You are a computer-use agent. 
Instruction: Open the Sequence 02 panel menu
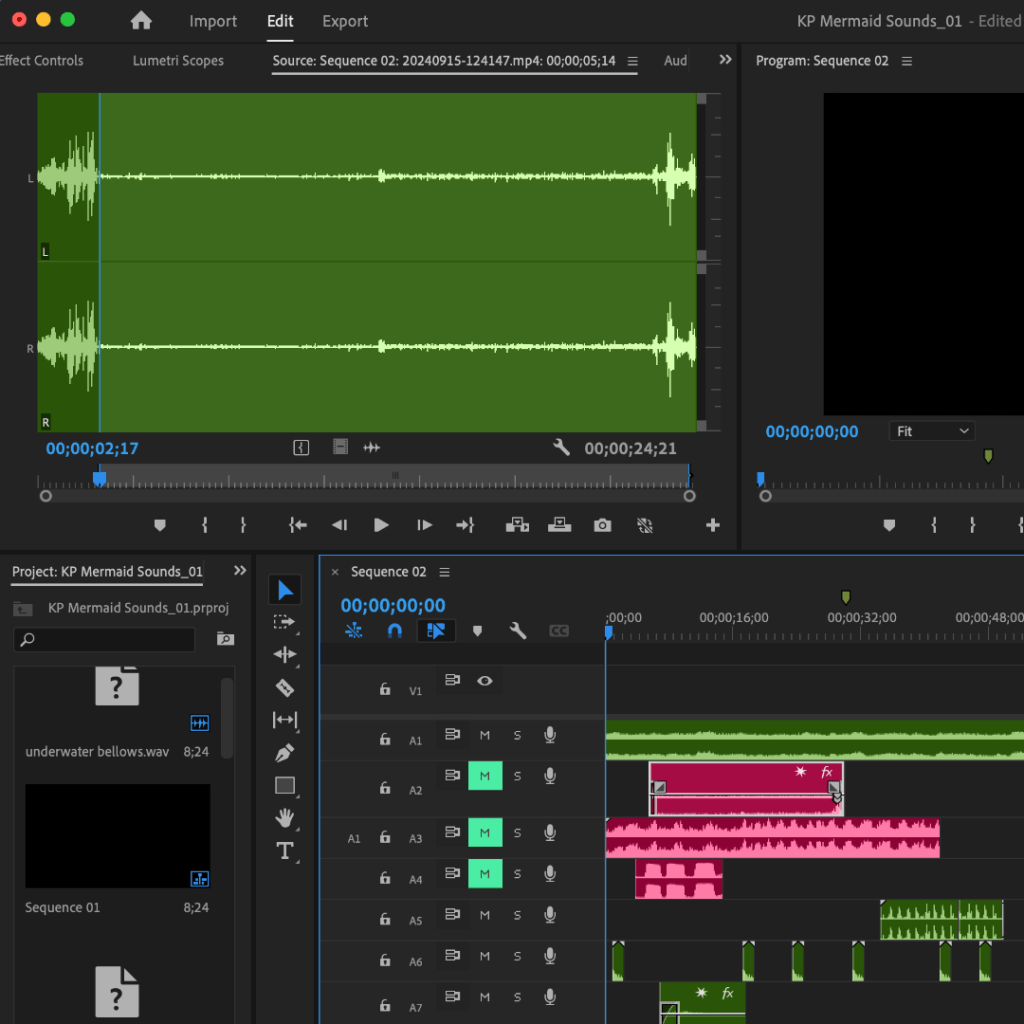click(445, 572)
